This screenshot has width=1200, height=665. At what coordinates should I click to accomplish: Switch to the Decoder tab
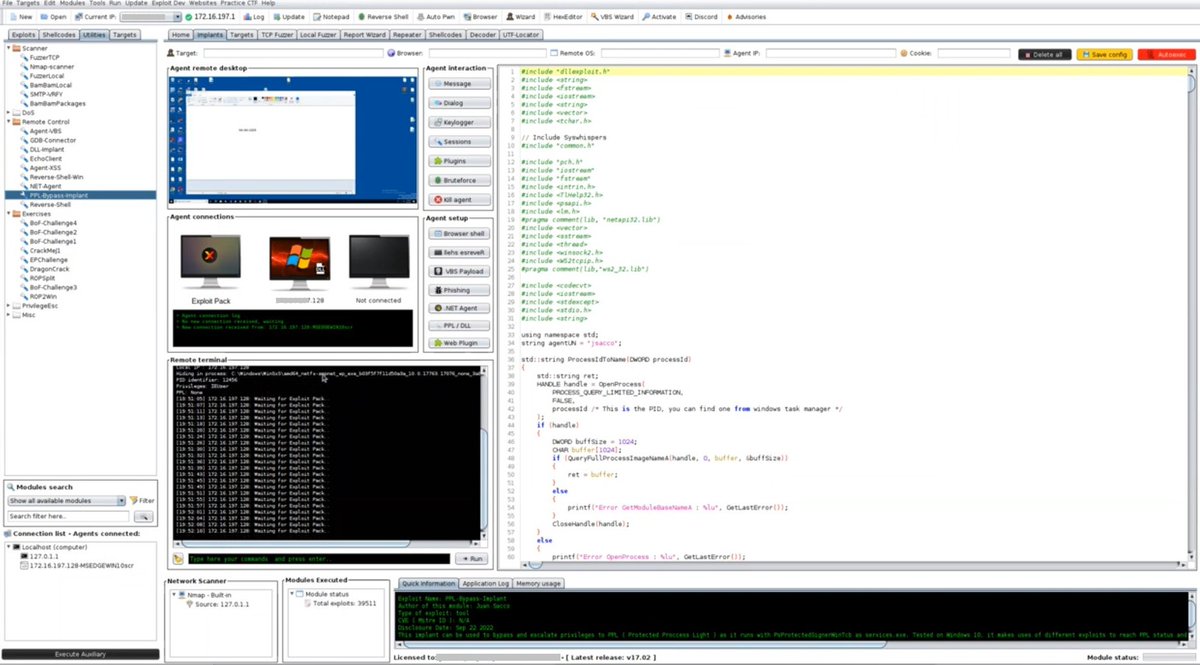click(482, 34)
